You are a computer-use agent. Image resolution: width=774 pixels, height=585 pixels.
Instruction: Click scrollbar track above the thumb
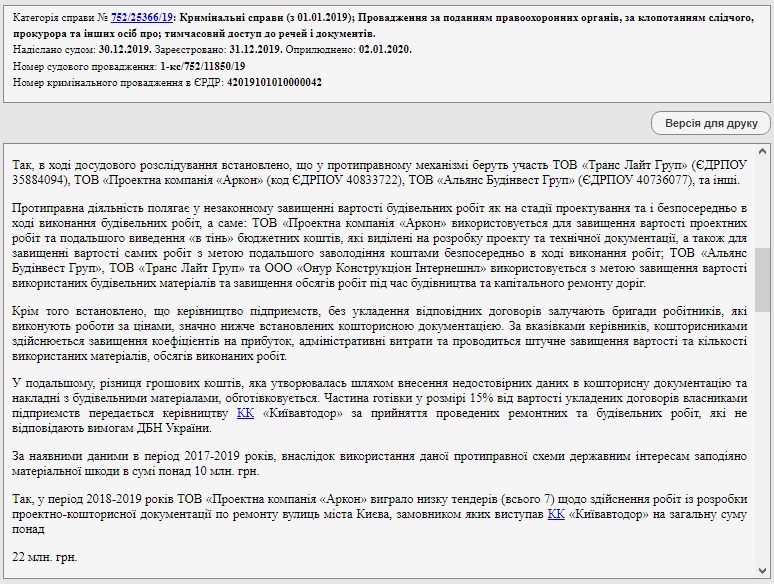pyautogui.click(x=762, y=200)
